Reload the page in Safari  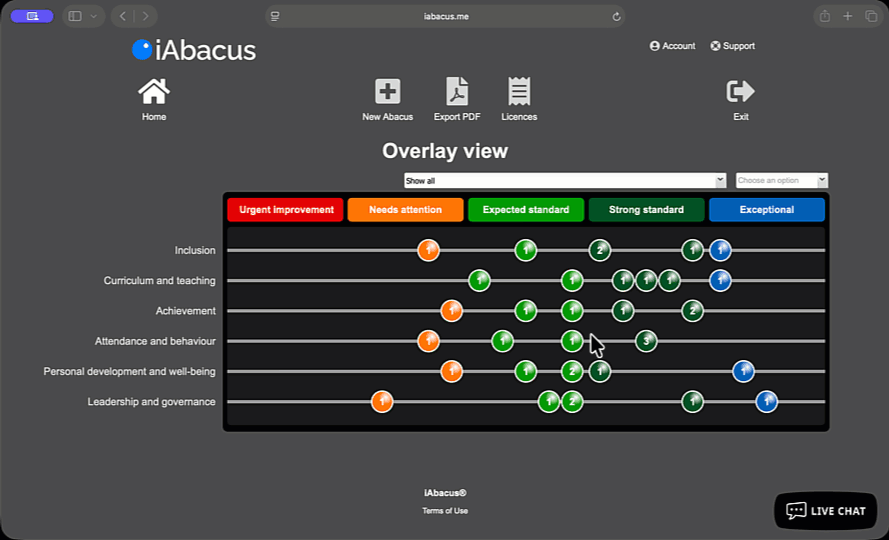[616, 16]
